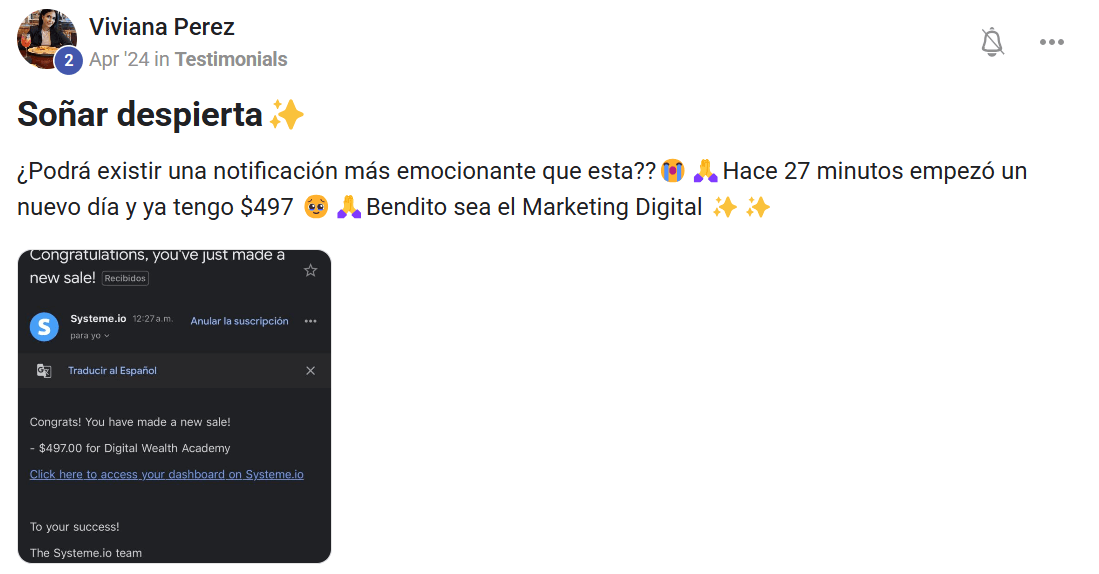Go to the Testimonials category
This screenshot has width=1099, height=574.
(x=231, y=59)
